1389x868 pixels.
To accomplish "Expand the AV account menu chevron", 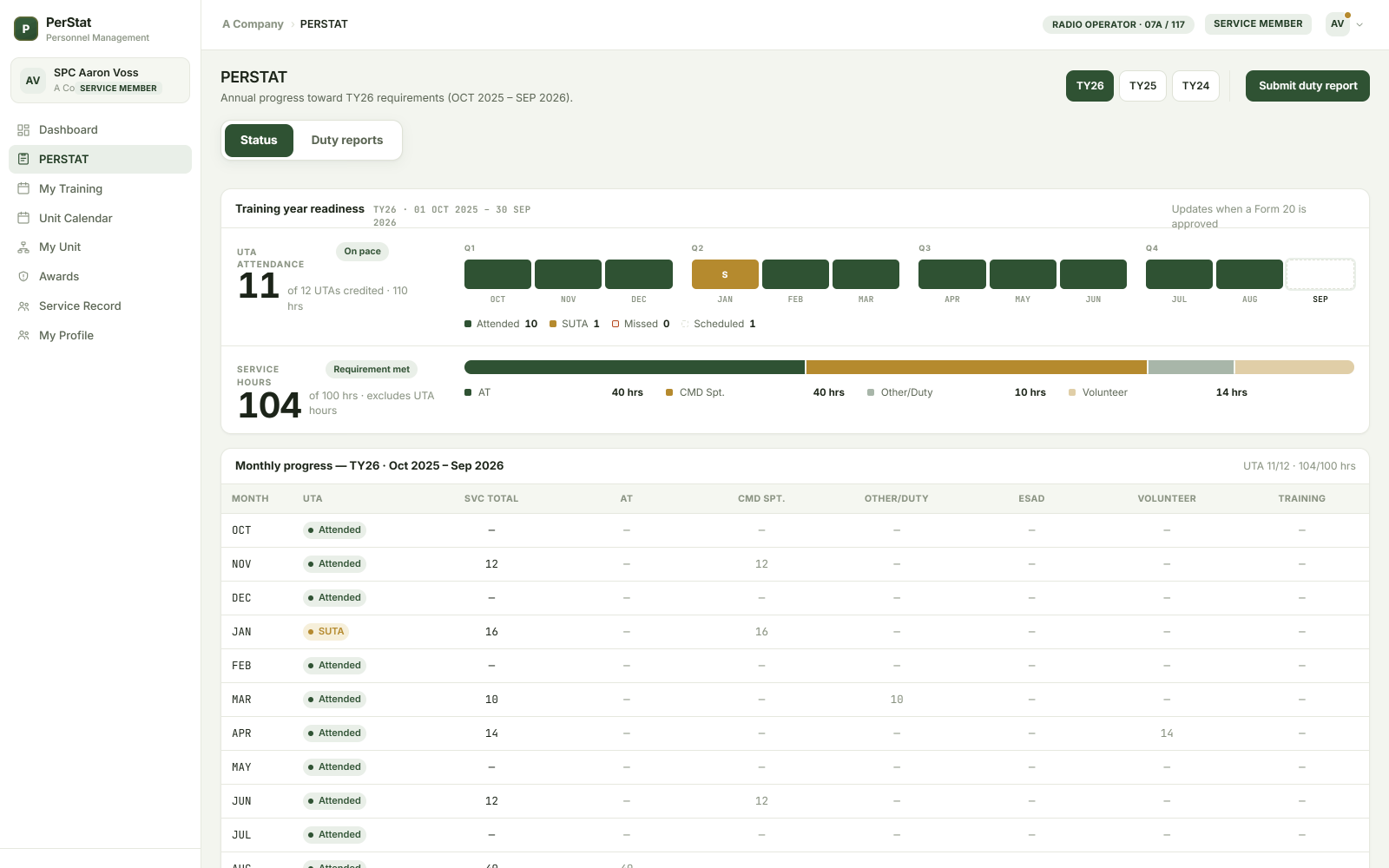I will coord(1359,24).
